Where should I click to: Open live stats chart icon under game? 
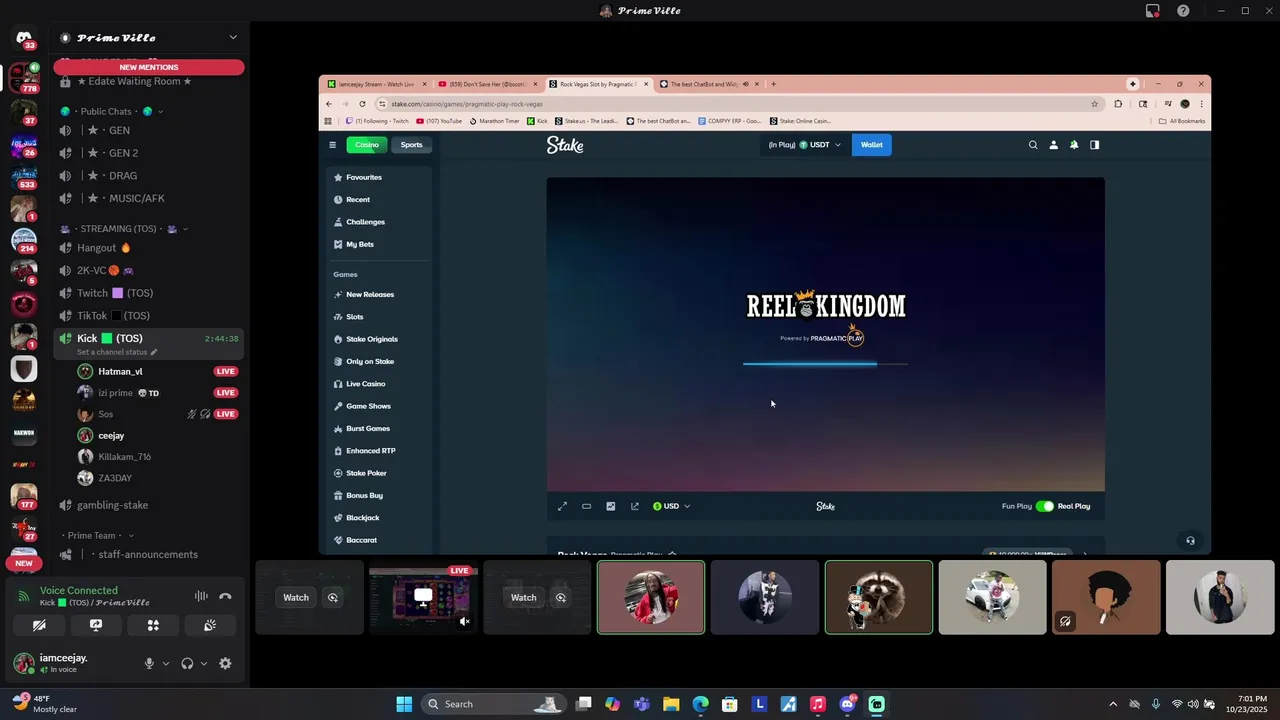pos(610,506)
